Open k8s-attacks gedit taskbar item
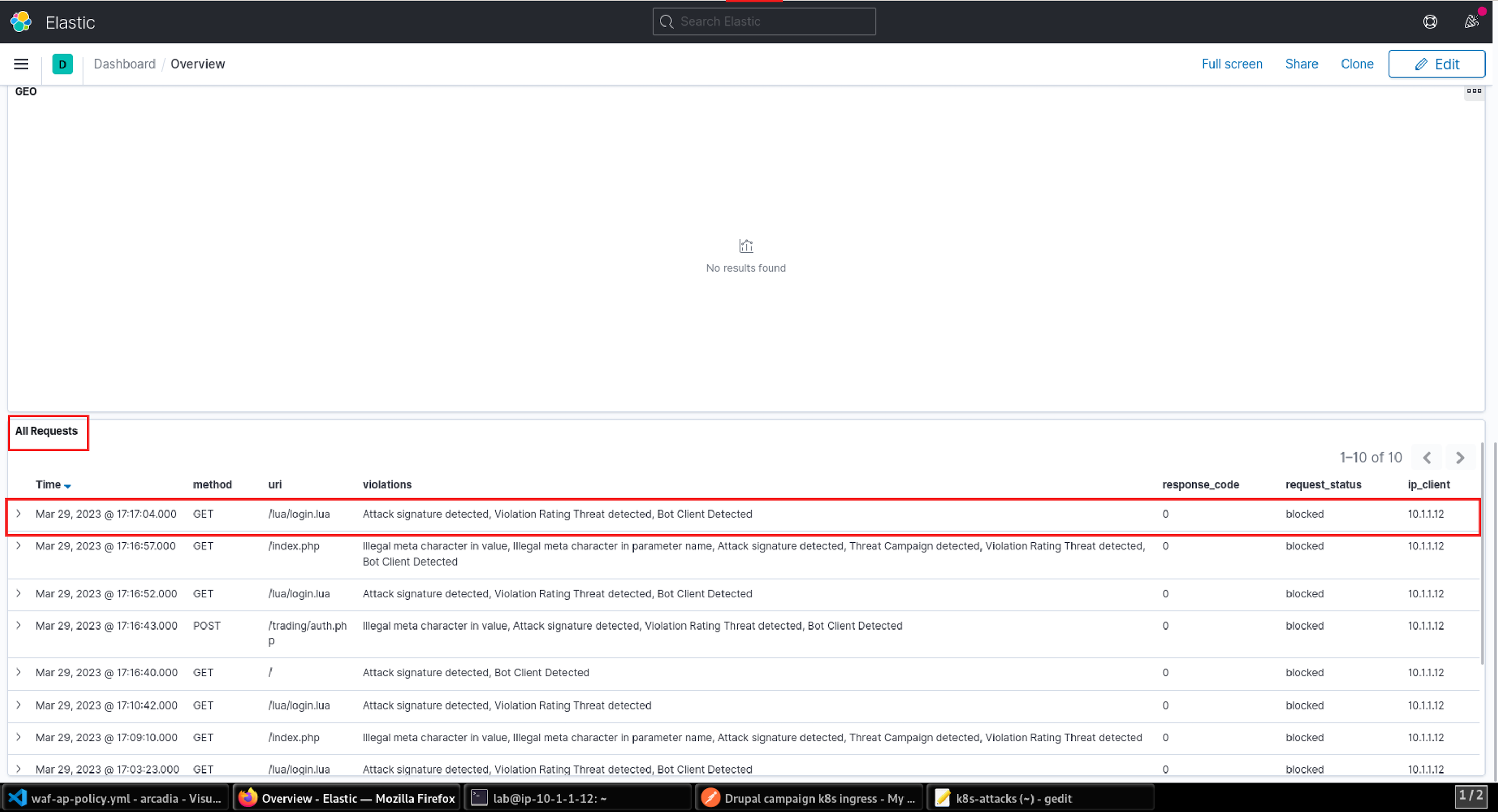Screen dimensions: 1498x812 [1040, 798]
